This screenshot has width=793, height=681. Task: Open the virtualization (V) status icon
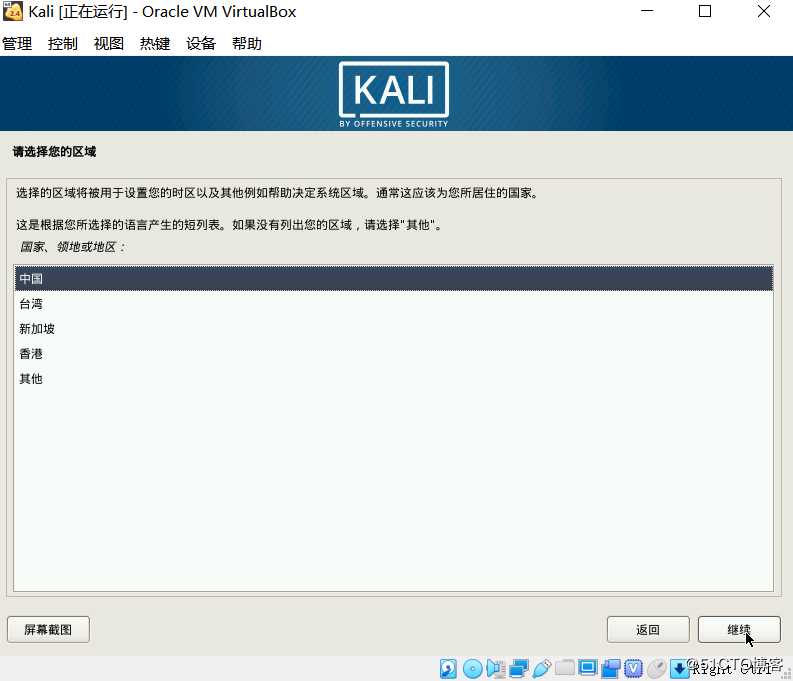pyautogui.click(x=633, y=669)
